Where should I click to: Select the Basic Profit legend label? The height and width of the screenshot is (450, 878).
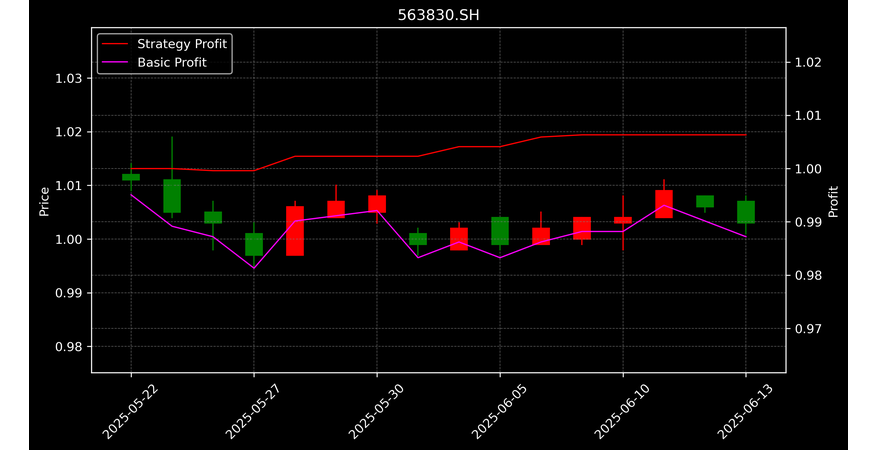pos(172,62)
